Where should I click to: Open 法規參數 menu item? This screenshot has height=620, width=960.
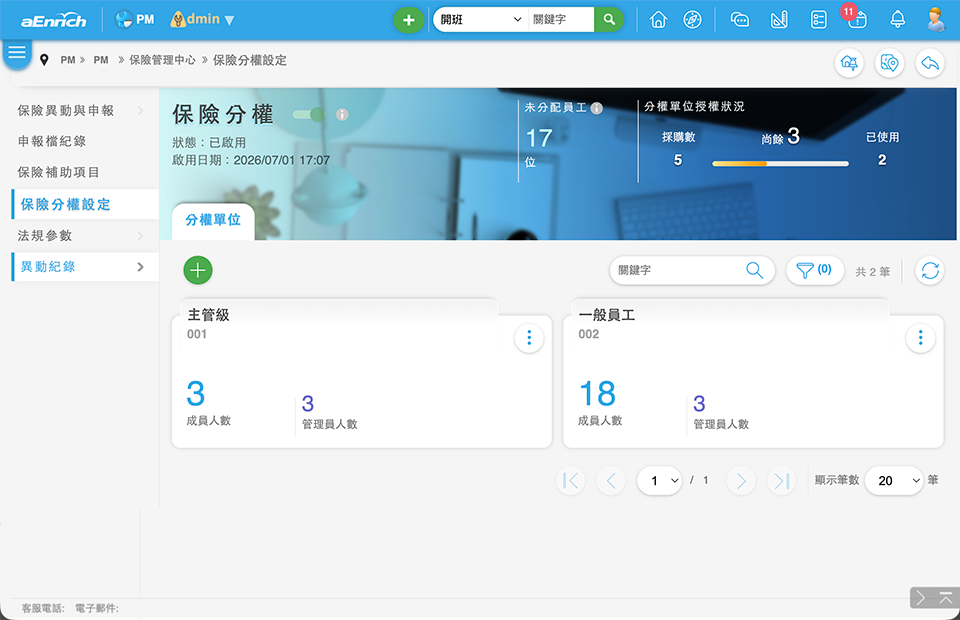pos(45,236)
